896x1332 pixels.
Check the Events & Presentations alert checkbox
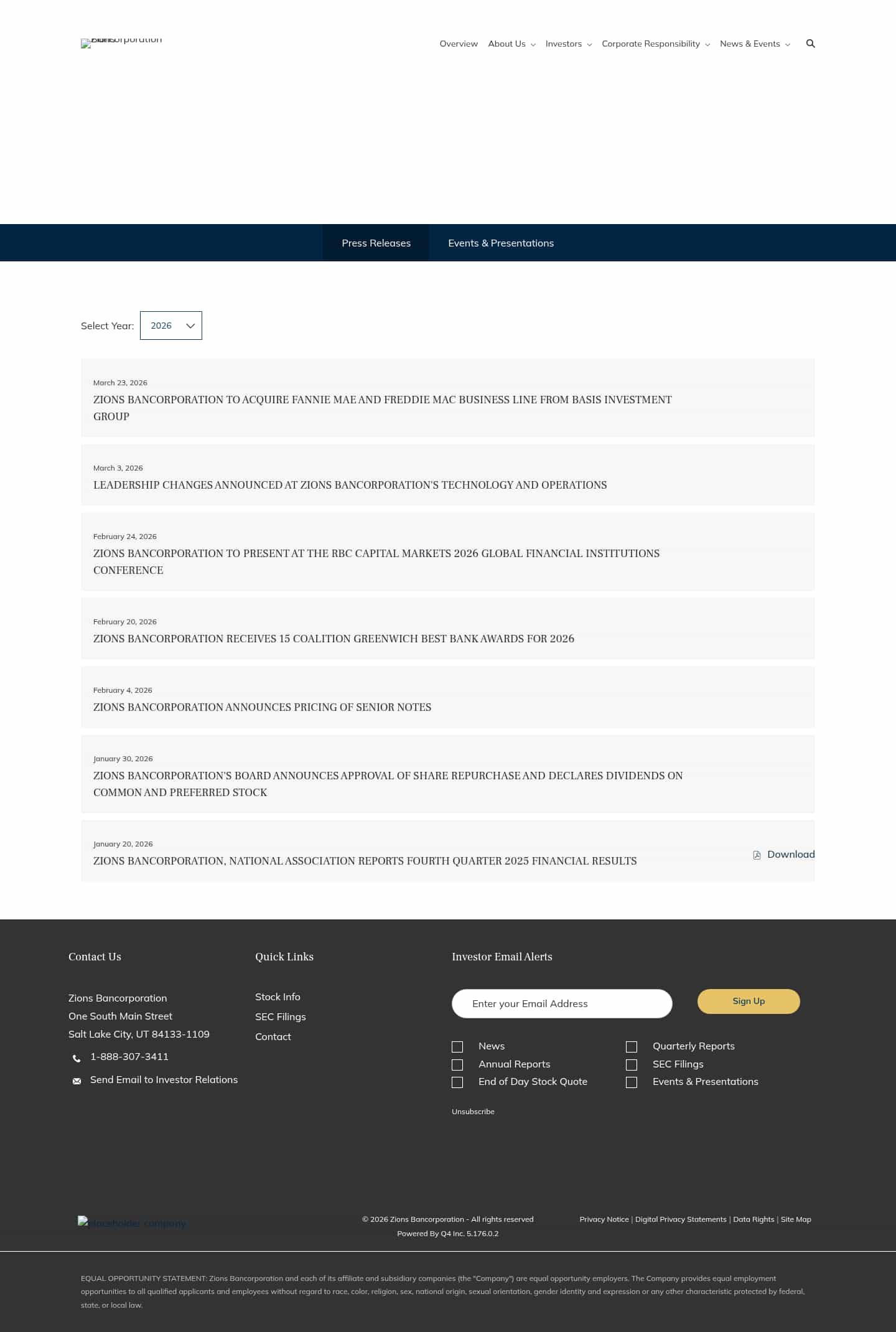coord(632,1082)
